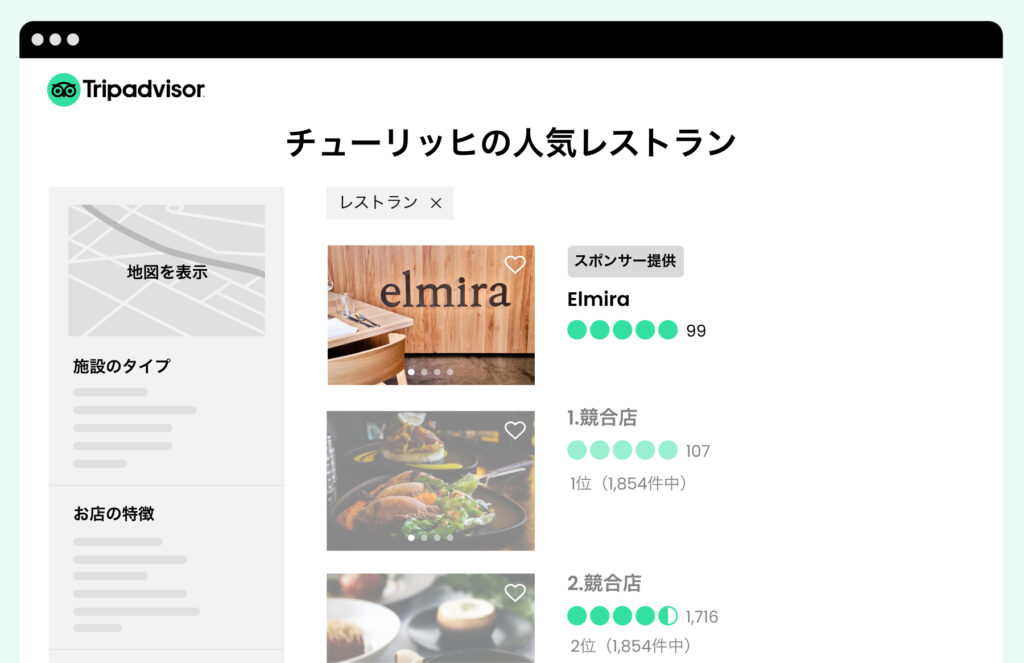
Task: Remove the レストラン filter chip
Action: (x=436, y=203)
